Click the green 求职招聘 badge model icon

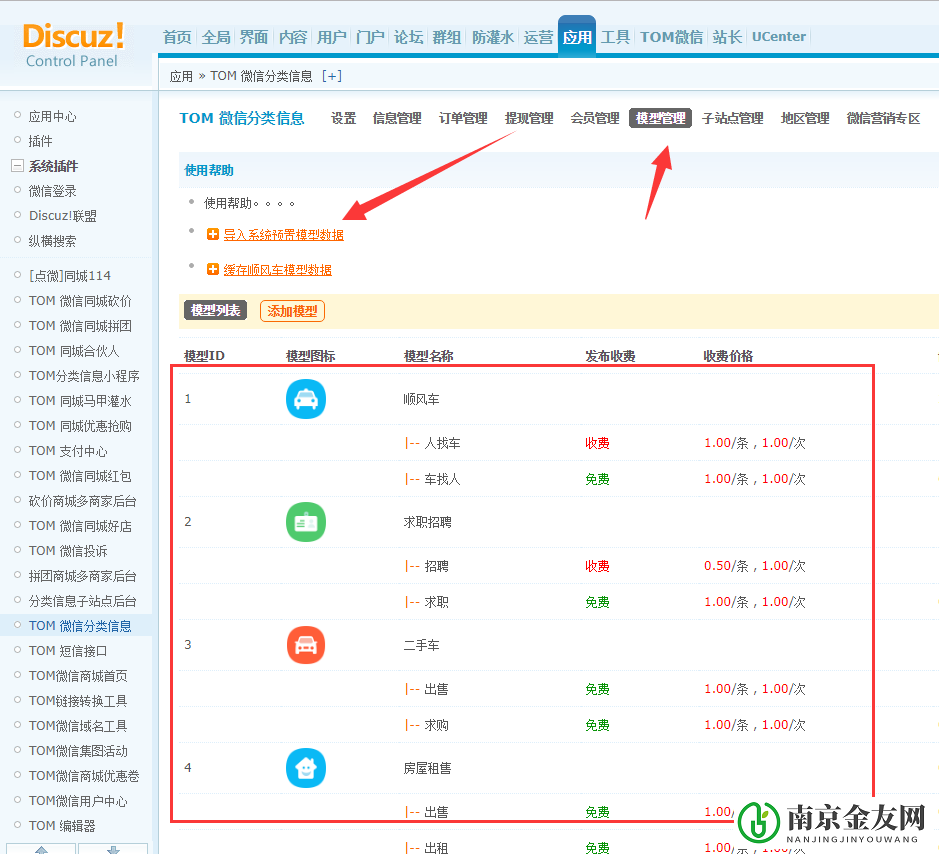click(306, 521)
